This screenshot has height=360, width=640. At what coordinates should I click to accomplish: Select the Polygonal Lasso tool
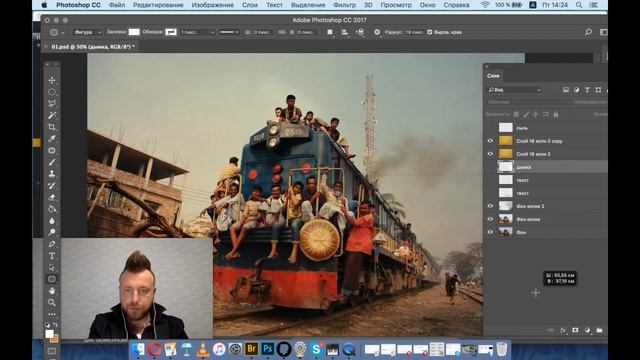pos(52,104)
